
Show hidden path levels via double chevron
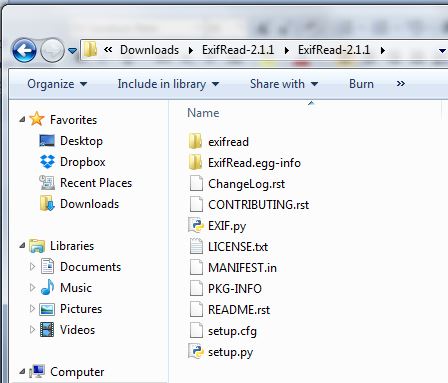coord(108,50)
